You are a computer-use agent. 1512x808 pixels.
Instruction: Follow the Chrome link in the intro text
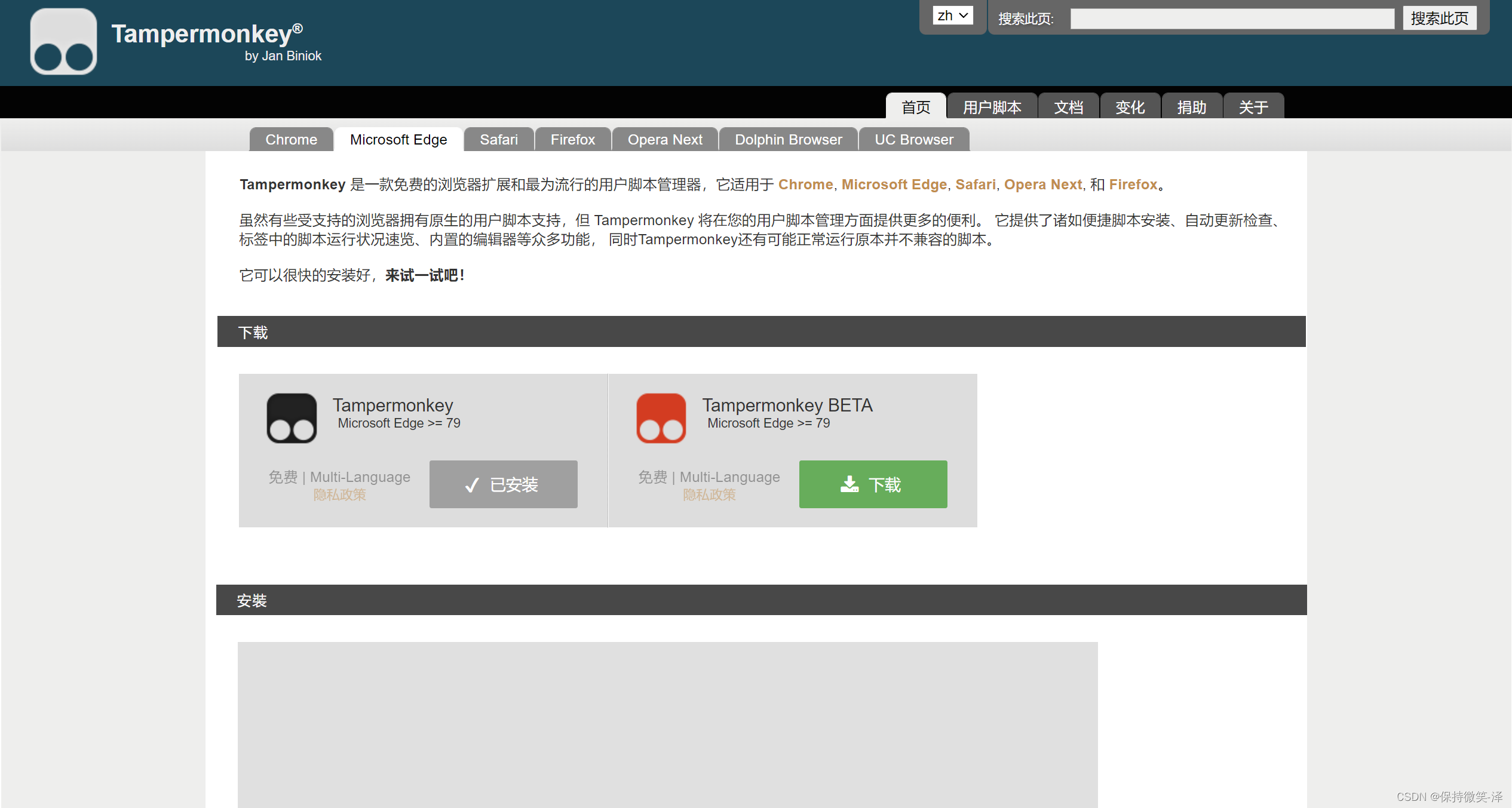[805, 185]
